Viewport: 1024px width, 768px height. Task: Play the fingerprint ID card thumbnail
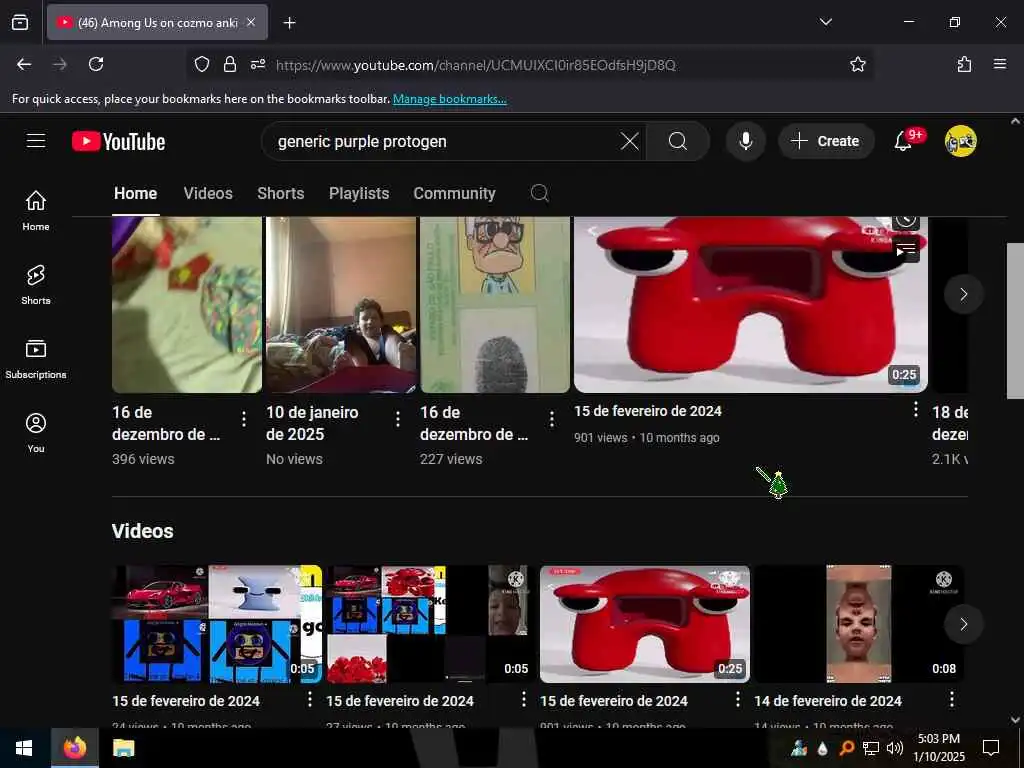[494, 305]
